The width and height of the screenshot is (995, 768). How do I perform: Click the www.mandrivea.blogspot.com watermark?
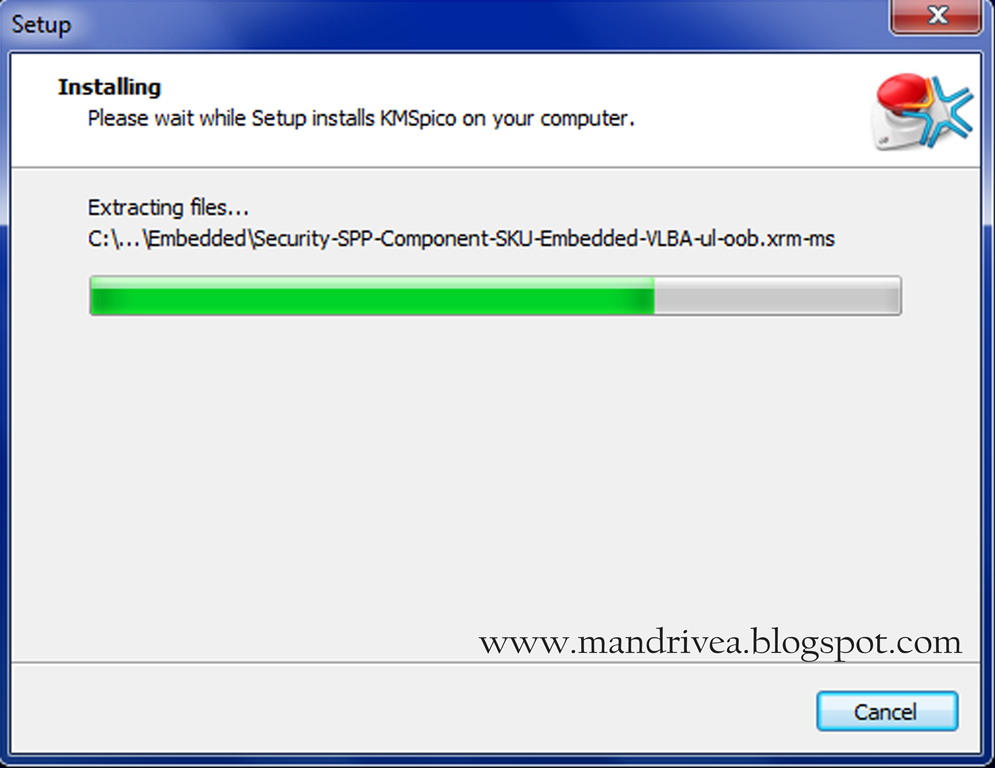pyautogui.click(x=720, y=642)
